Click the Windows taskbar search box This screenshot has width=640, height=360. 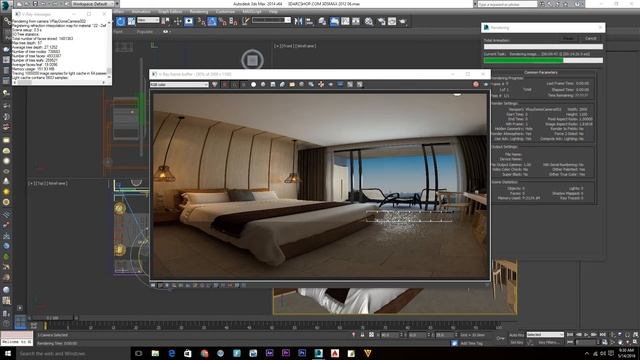point(73,353)
